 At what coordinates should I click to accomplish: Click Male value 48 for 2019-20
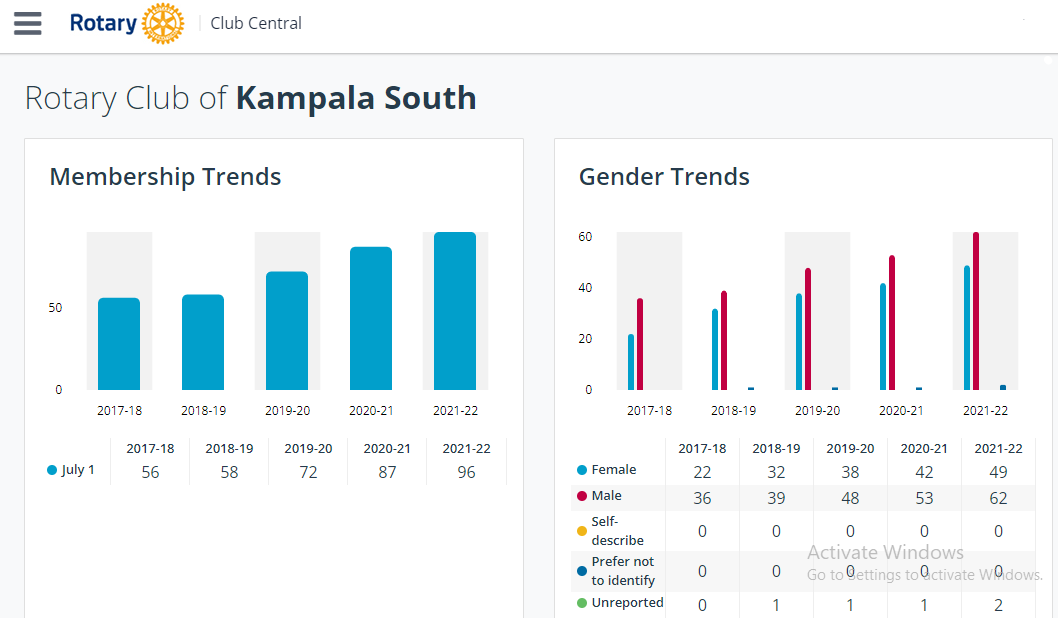pyautogui.click(x=851, y=498)
